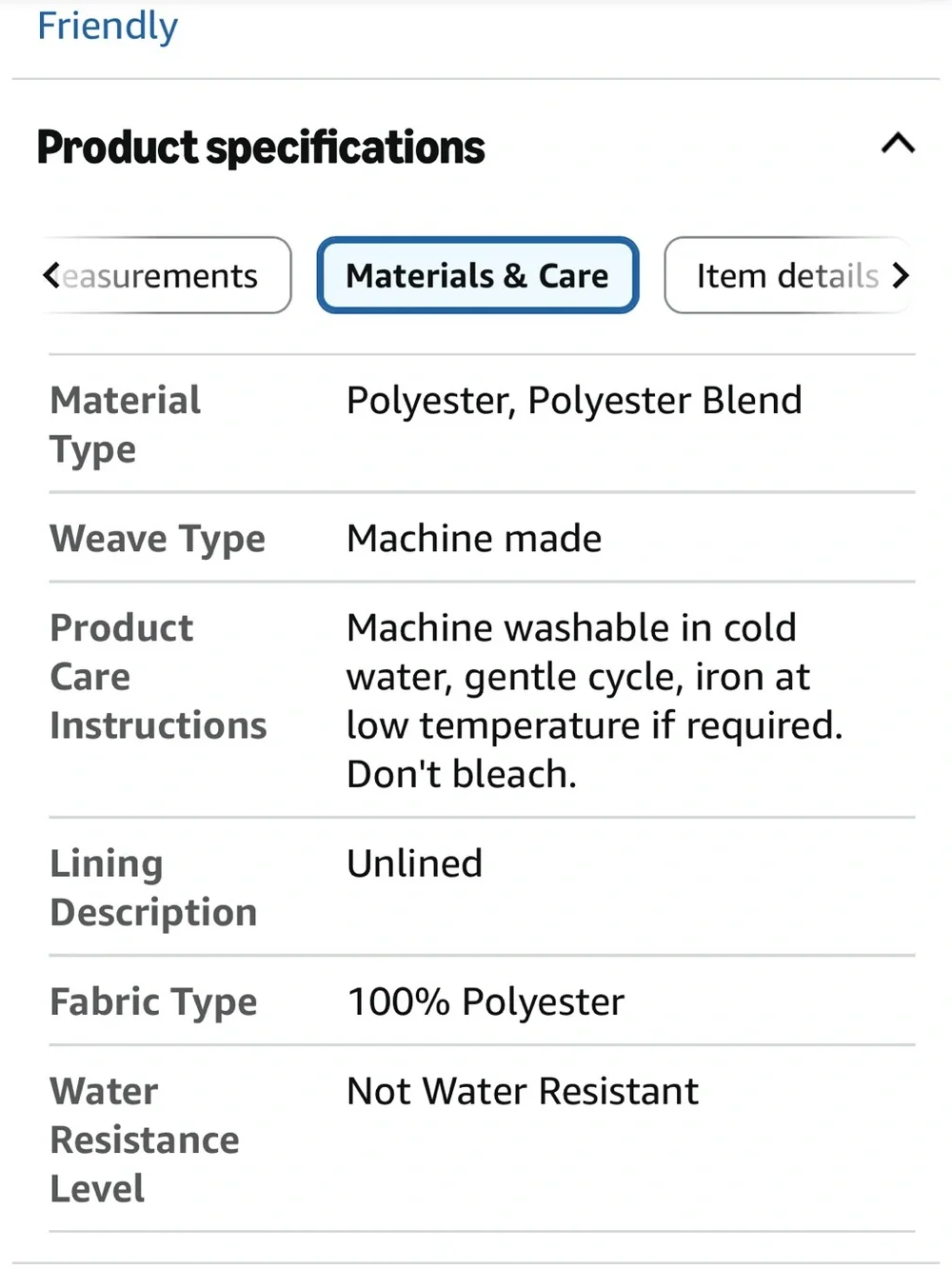The width and height of the screenshot is (952, 1269).
Task: Open the Item details tab
Action: click(x=788, y=276)
